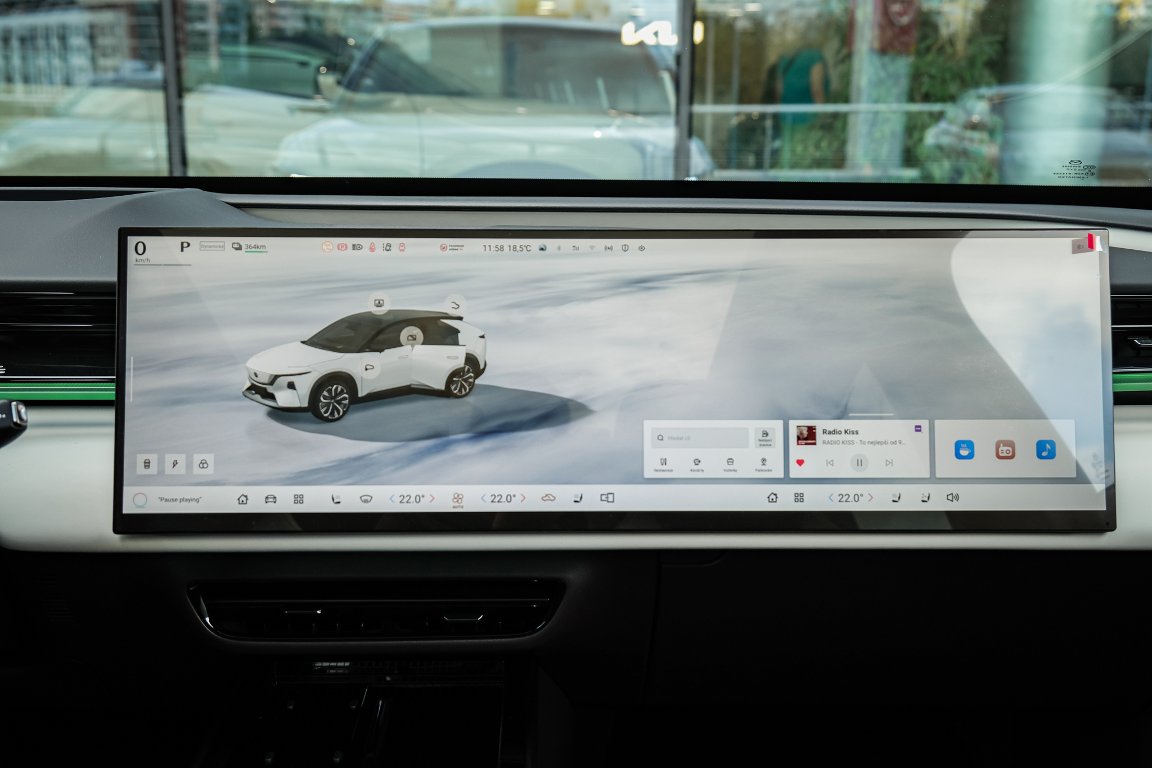
Task: Toggle favorite heart for Radio Kiss
Action: point(800,462)
